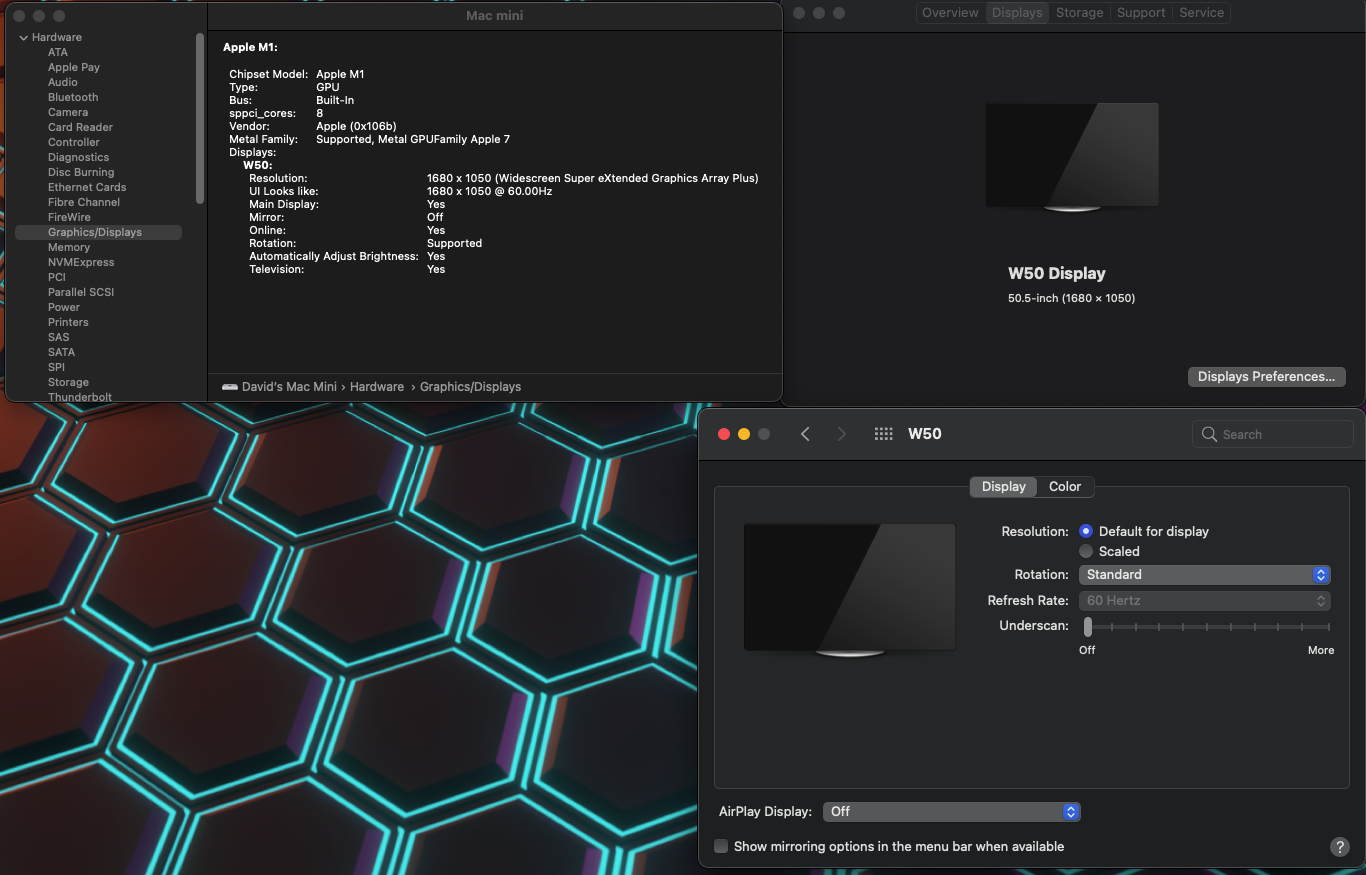Click the Displays Preferences button
This screenshot has width=1366, height=875.
tap(1265, 377)
